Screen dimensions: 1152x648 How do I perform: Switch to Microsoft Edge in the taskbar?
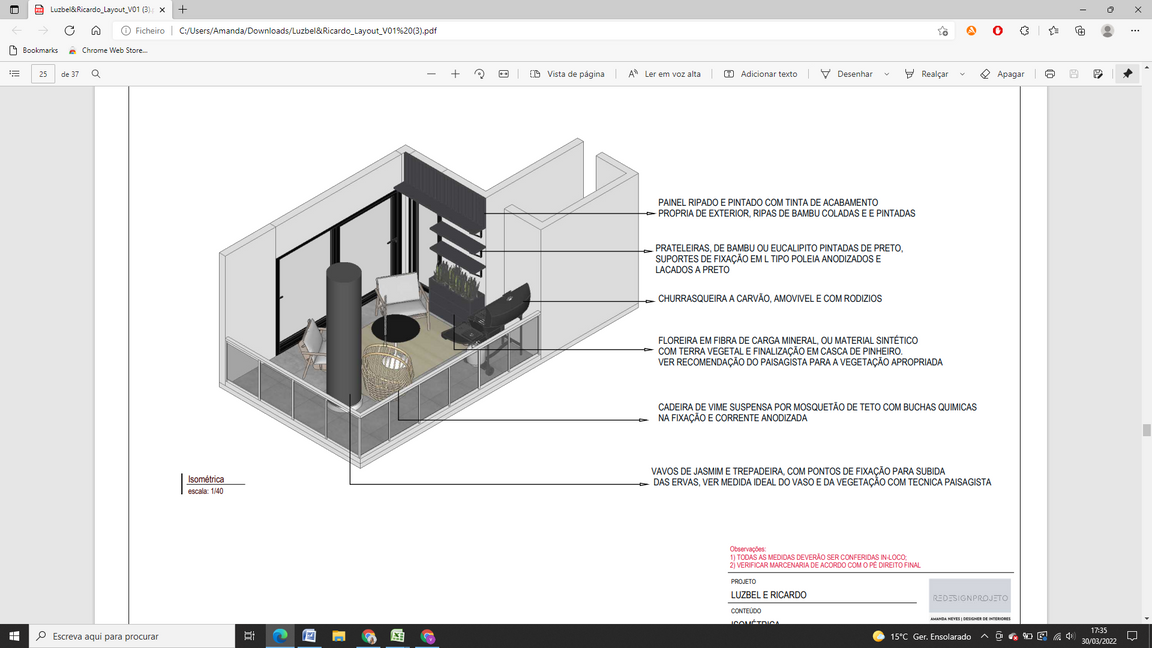(280, 636)
